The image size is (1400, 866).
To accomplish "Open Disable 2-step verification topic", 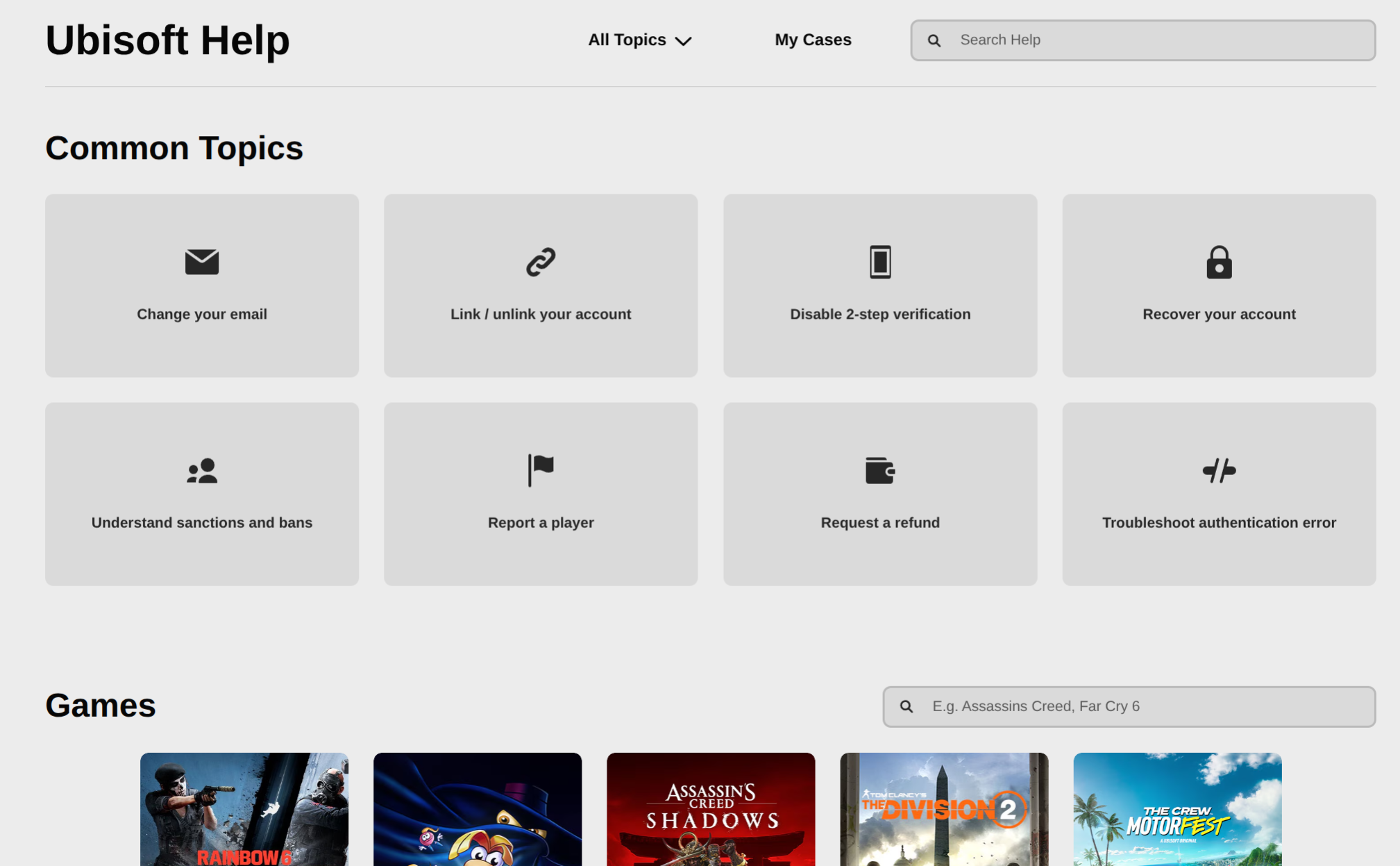I will 880,285.
